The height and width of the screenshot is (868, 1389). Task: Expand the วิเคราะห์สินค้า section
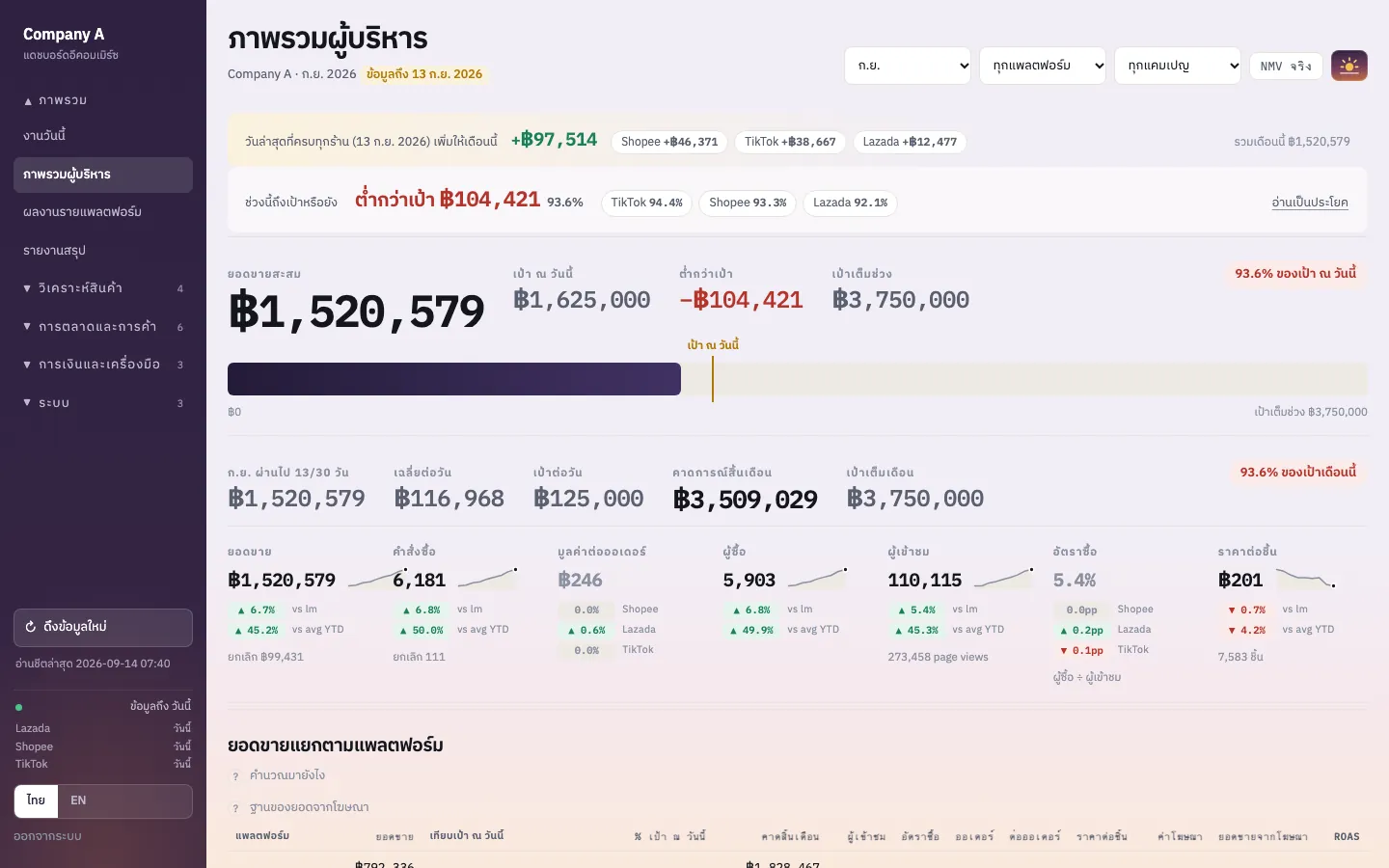pyautogui.click(x=103, y=288)
